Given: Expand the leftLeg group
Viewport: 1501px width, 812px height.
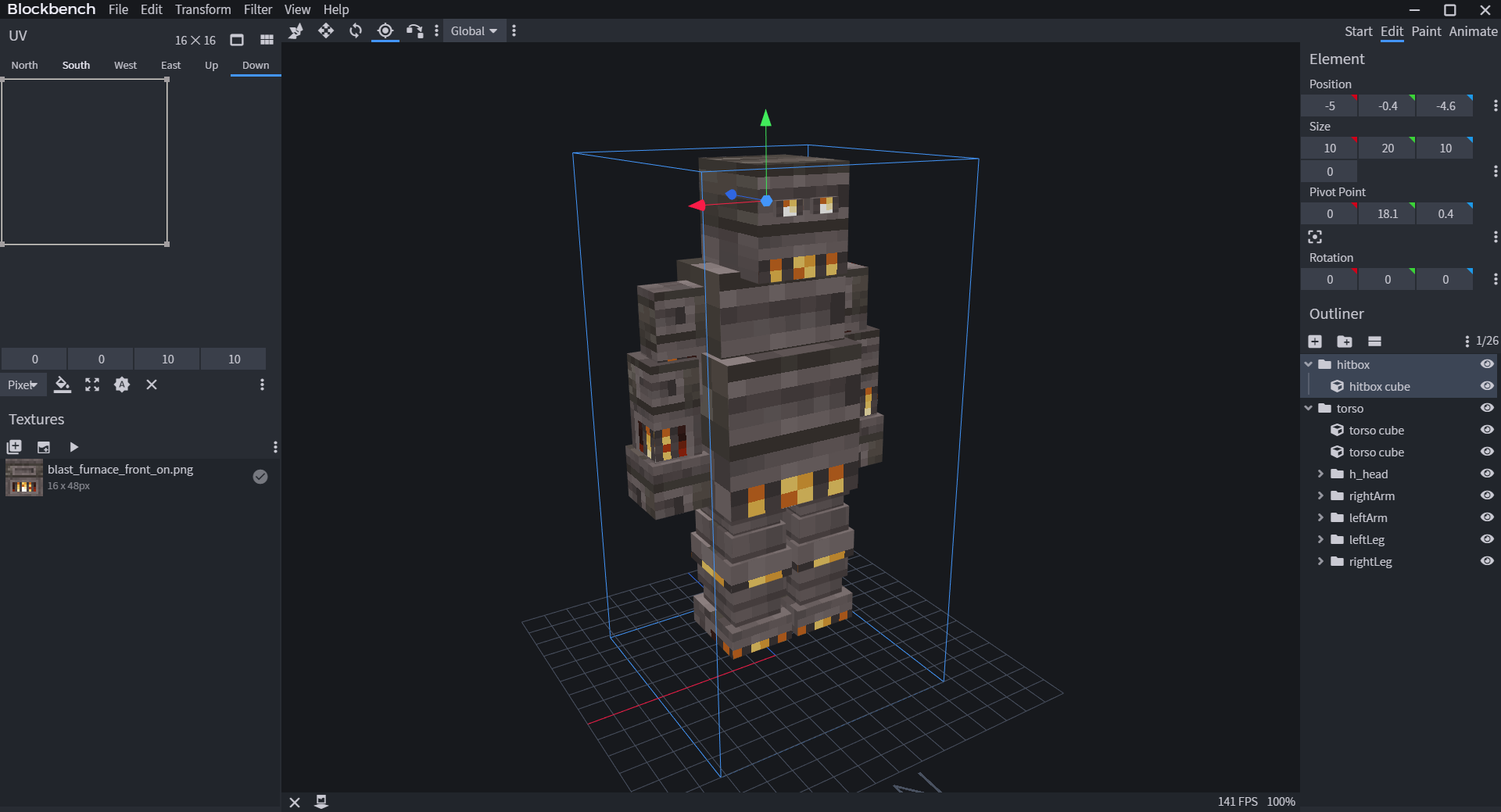Looking at the screenshot, I should click(1321, 539).
